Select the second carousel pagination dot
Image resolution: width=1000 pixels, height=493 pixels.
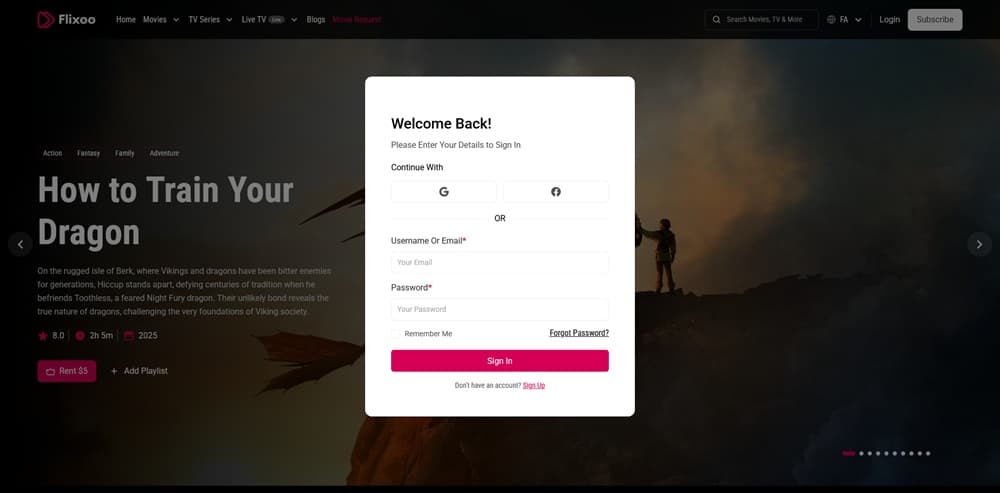point(862,453)
